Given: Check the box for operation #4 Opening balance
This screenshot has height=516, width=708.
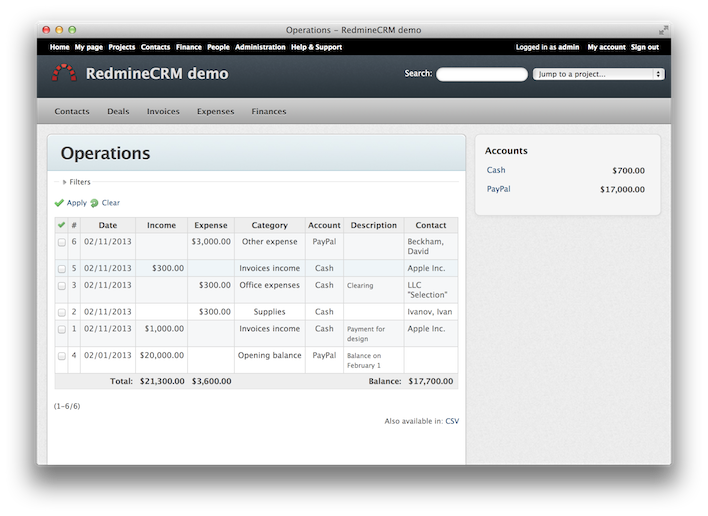Looking at the screenshot, I should click(61, 356).
